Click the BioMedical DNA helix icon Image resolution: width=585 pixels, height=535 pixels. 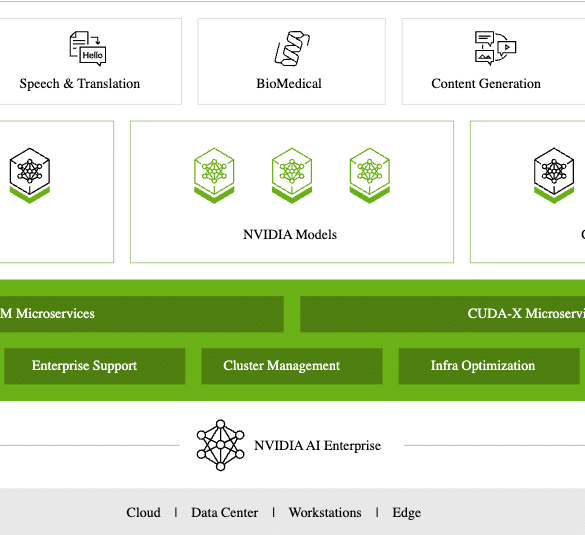[292, 49]
